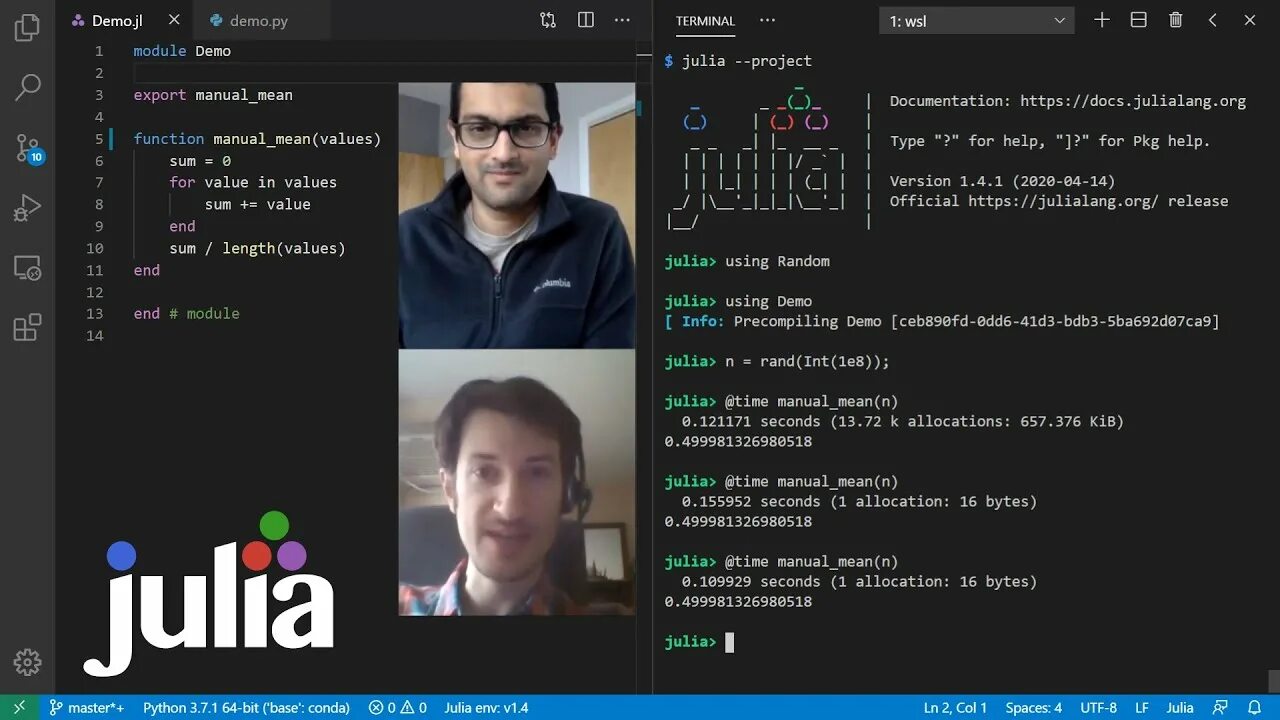Viewport: 1280px width, 720px height.
Task: Select Python 3.7.1 64-bit interpreter entry
Action: [246, 708]
